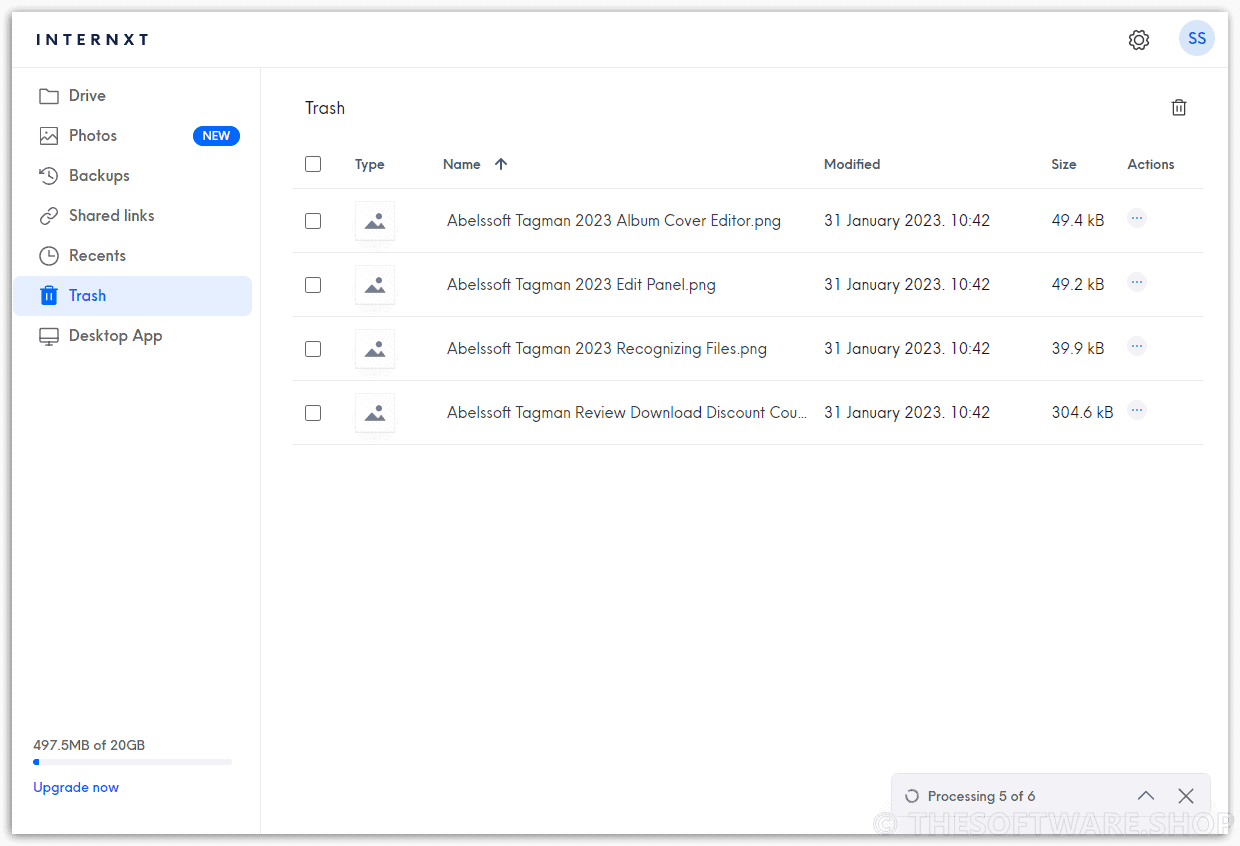Open the Photos section
Image resolution: width=1240 pixels, height=846 pixels.
click(x=132, y=136)
